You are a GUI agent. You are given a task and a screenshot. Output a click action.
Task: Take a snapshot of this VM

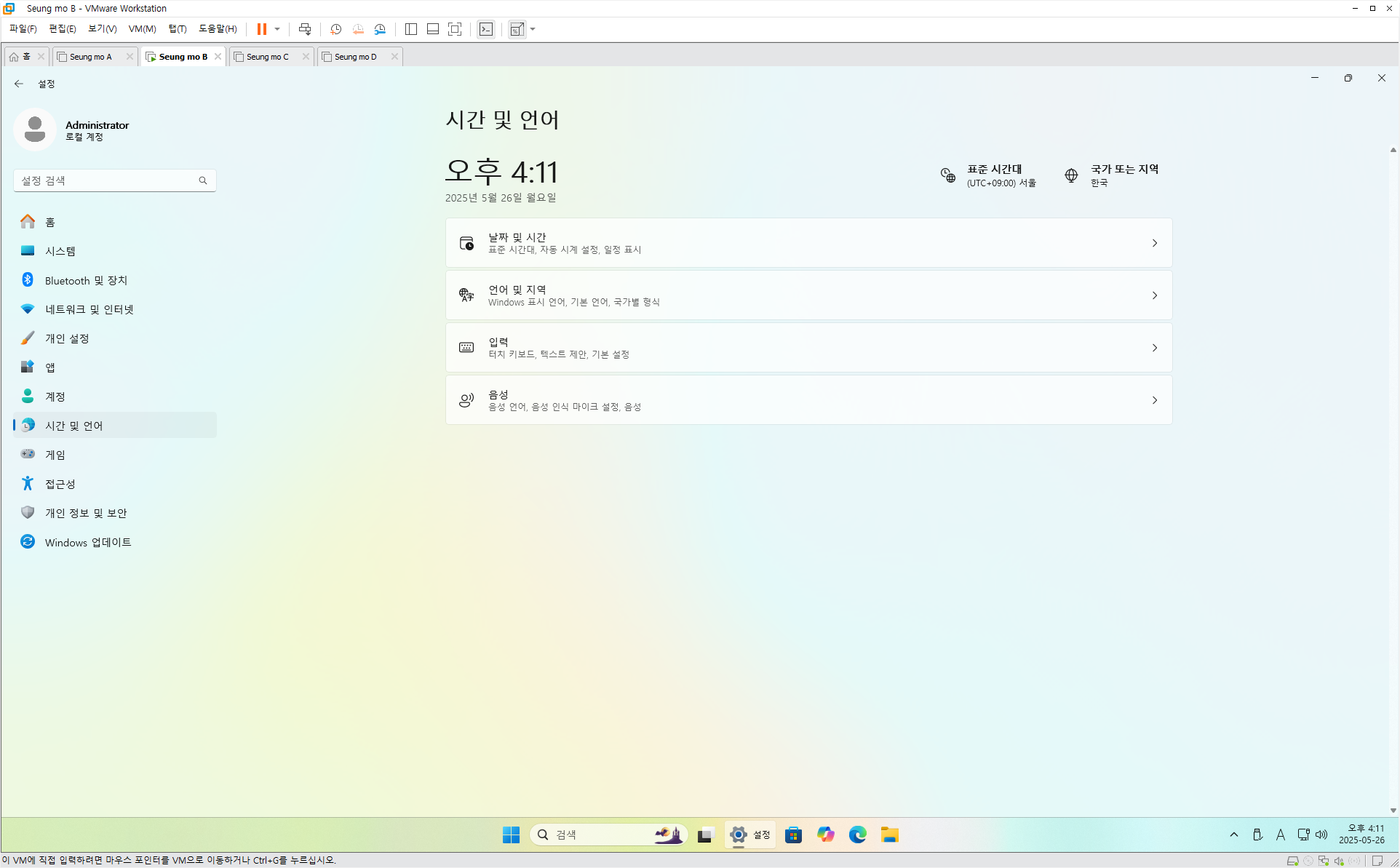click(335, 29)
